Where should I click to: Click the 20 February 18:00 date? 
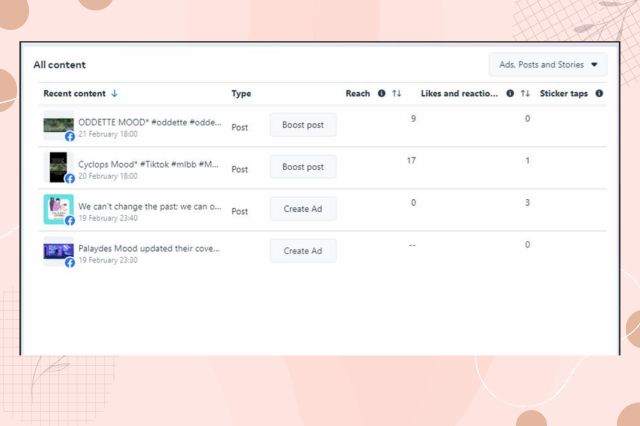[x=108, y=176]
